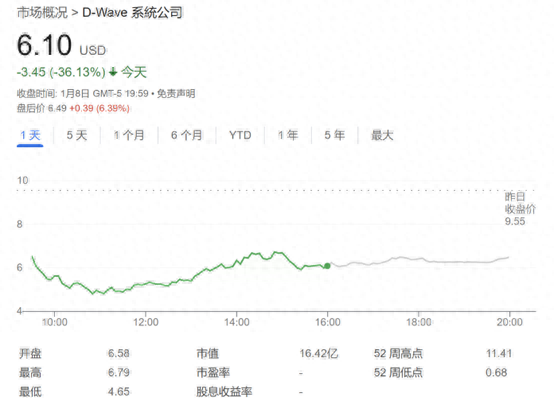Click the -3.45 (-36.13%) change text
554x405 pixels.
click(x=61, y=72)
